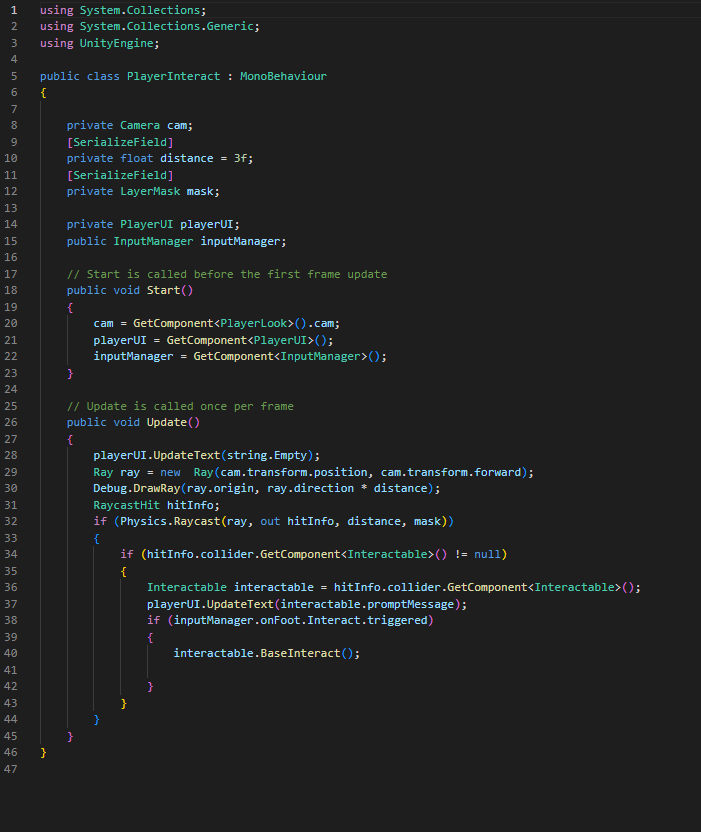701x832 pixels.
Task: Click line number 47 at the file end
Action: click(14, 768)
